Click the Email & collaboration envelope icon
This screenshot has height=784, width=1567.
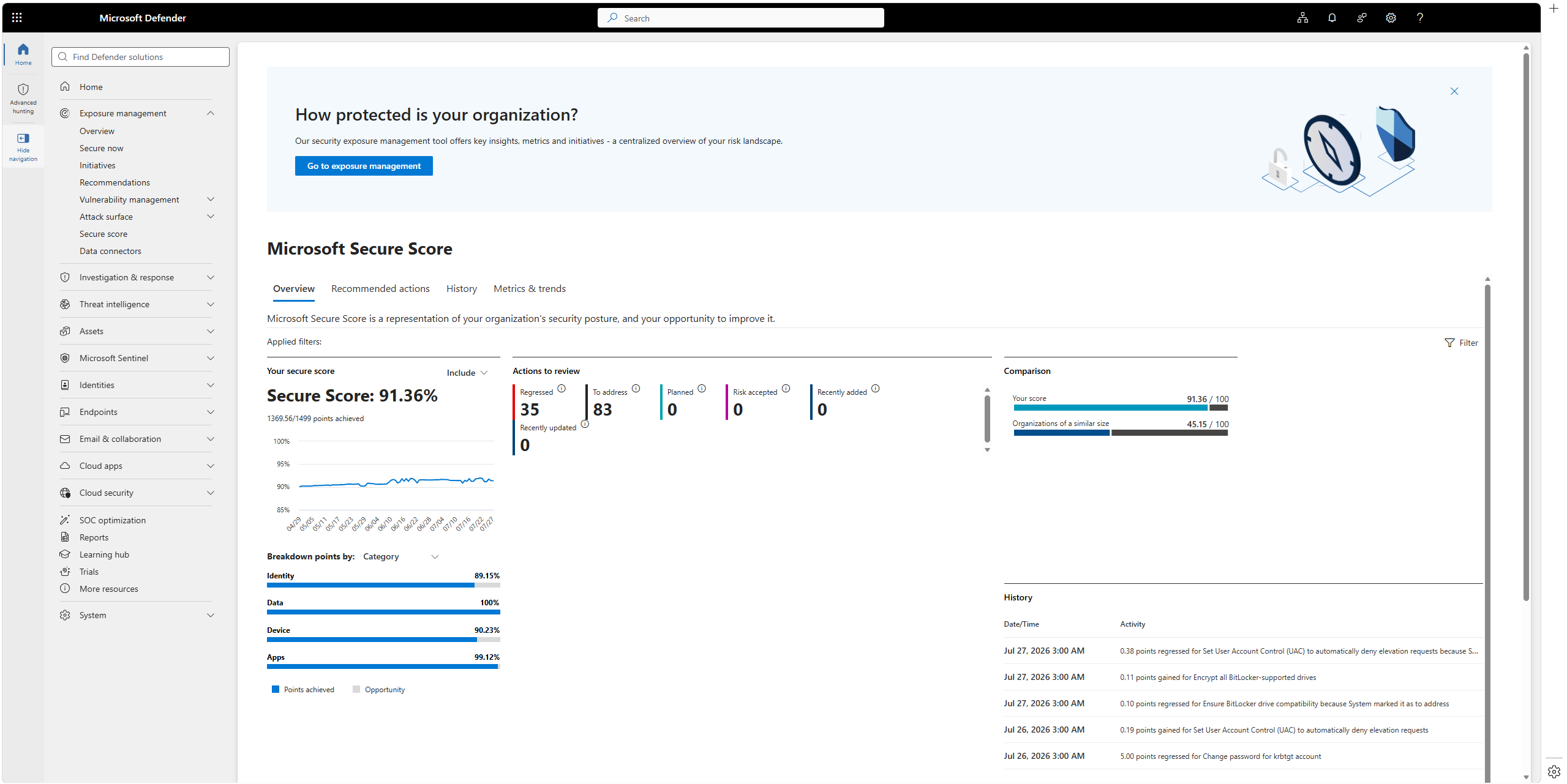click(65, 439)
